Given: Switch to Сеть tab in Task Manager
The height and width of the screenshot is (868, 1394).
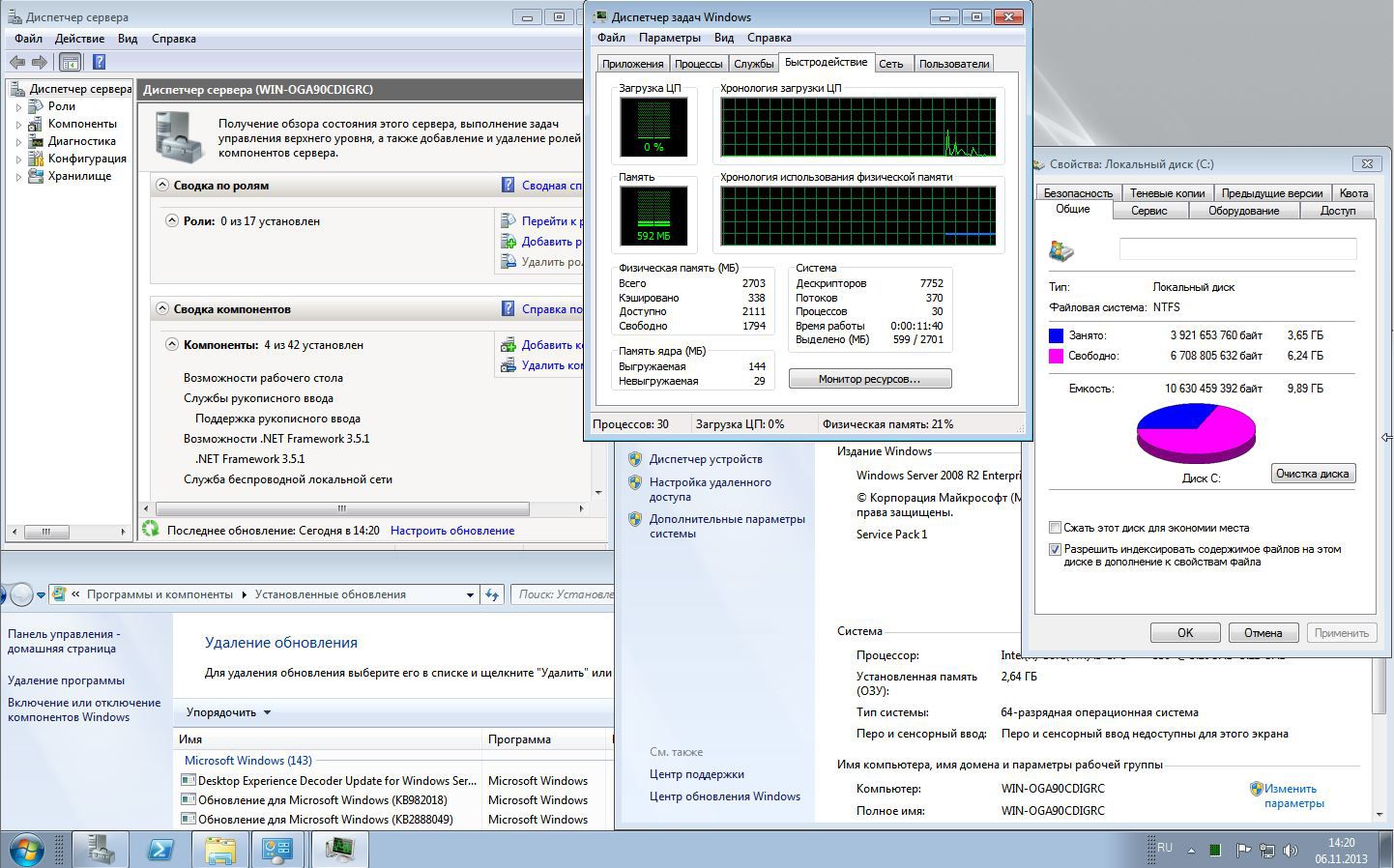Looking at the screenshot, I should tap(891, 64).
